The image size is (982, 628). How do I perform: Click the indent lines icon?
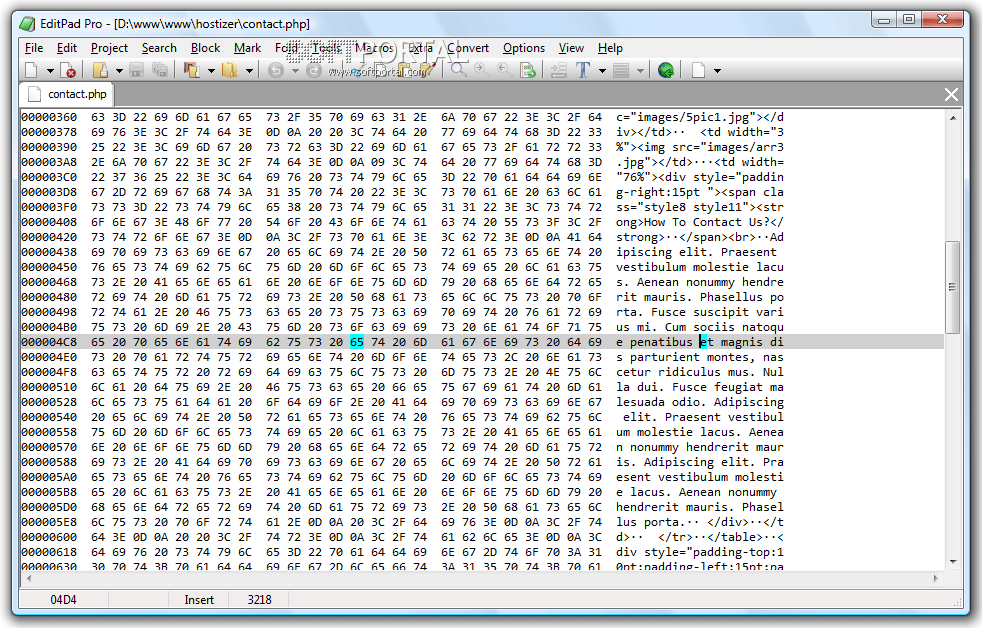coord(559,70)
